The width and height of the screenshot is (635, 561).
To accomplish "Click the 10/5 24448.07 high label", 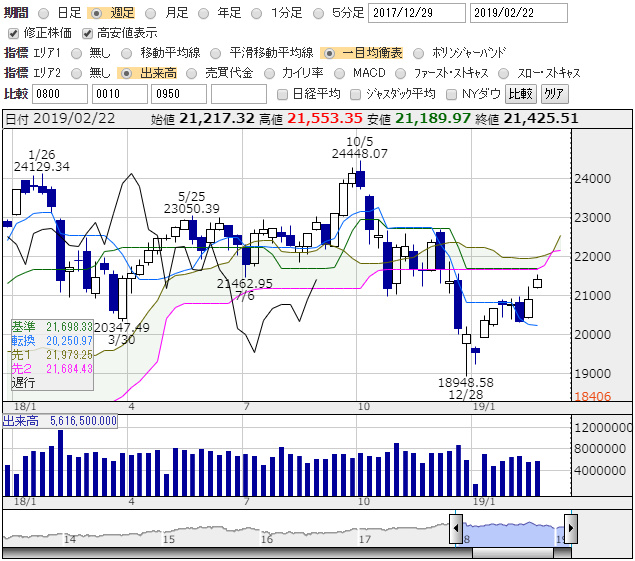I will [x=360, y=148].
